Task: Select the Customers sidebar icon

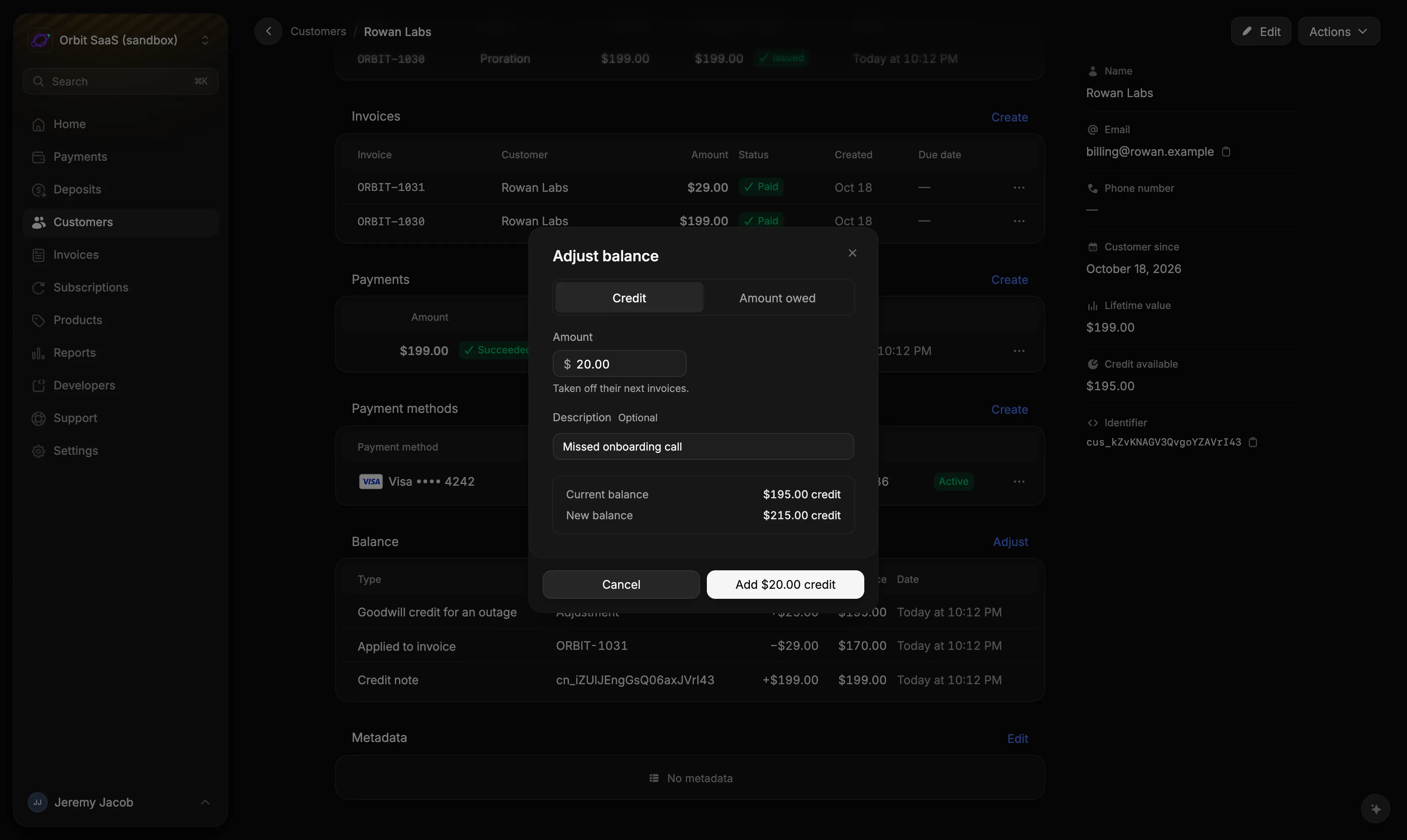Action: coord(39,222)
